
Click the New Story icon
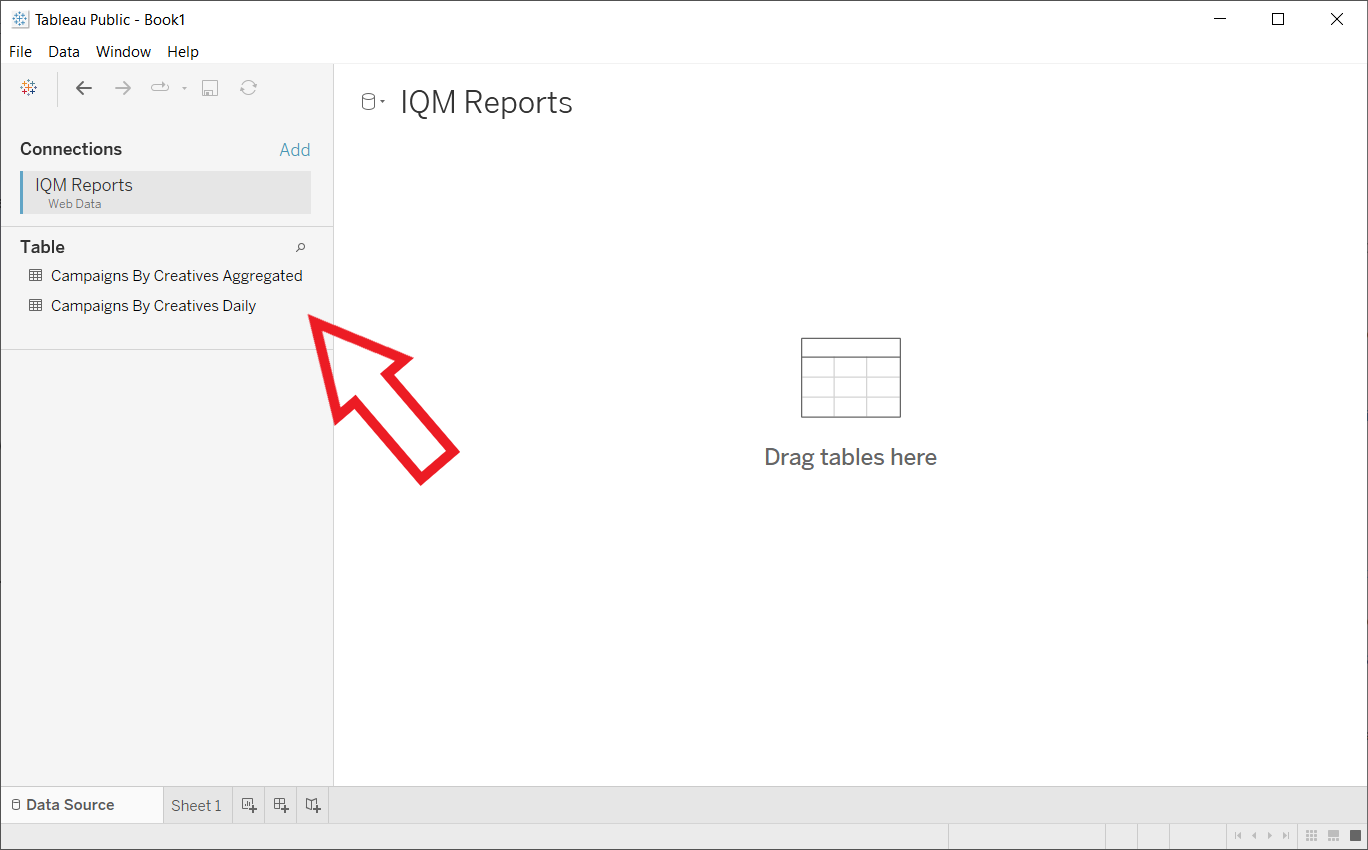point(313,805)
